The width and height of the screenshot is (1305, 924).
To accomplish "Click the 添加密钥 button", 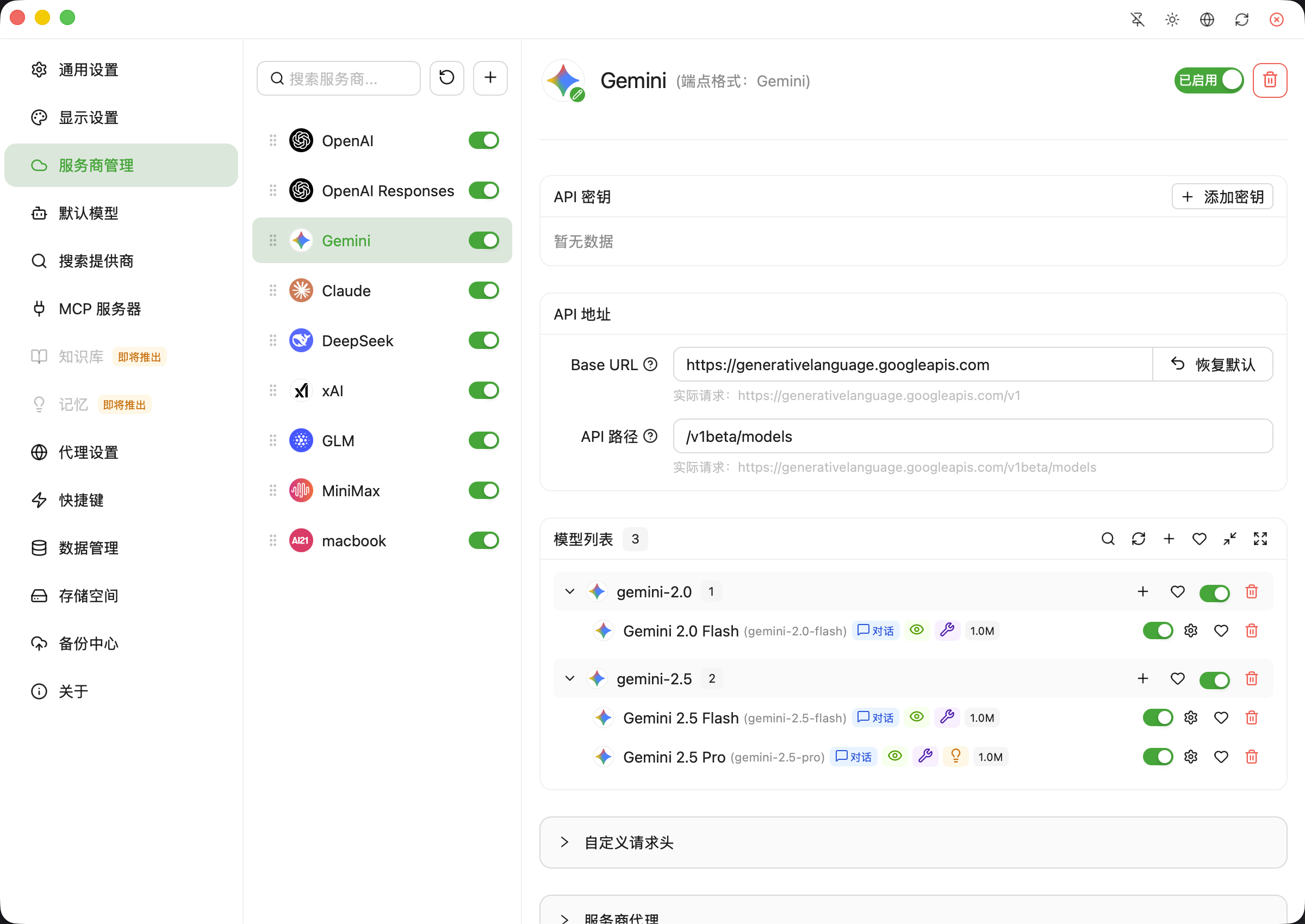I will (1222, 196).
